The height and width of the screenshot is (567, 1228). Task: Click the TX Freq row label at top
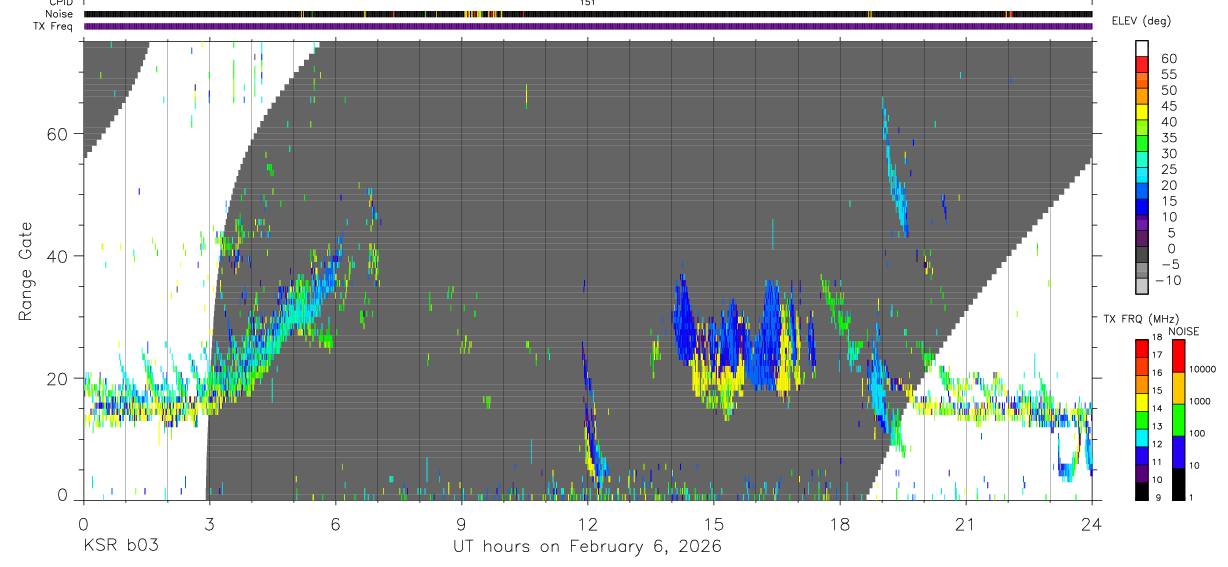(x=55, y=26)
